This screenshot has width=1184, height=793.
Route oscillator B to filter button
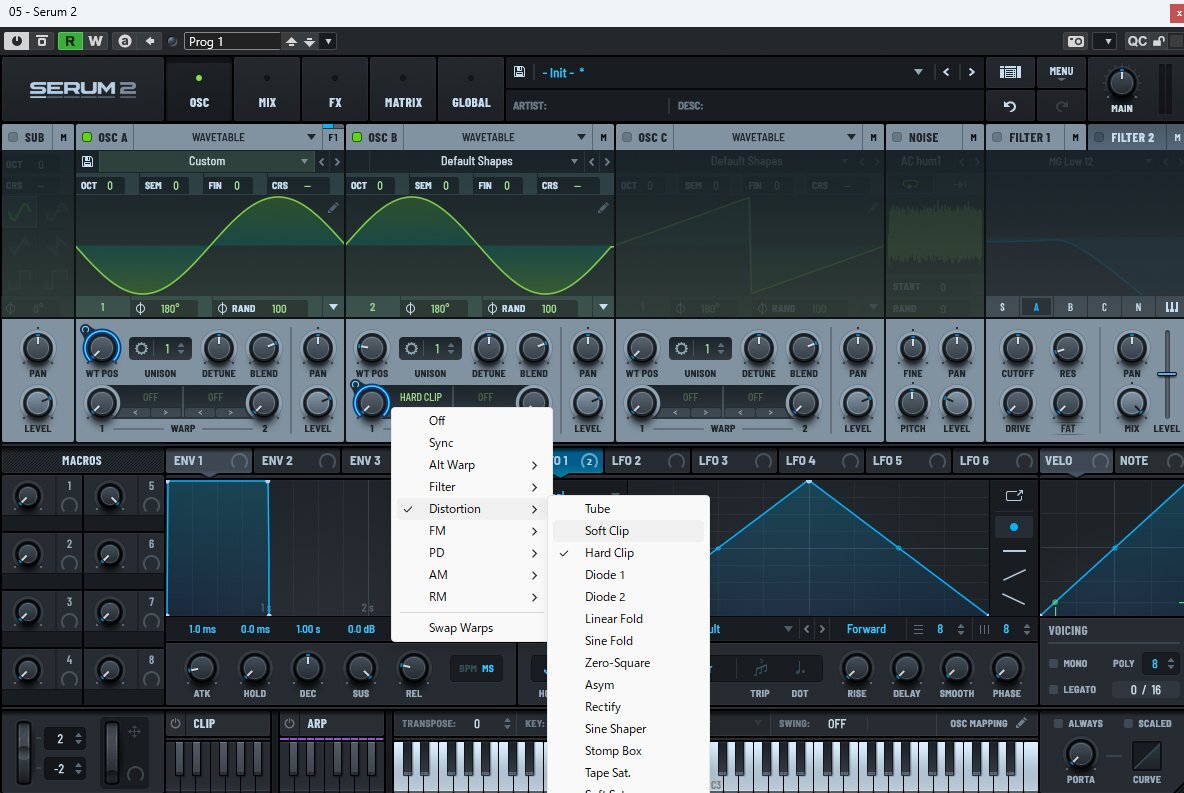pyautogui.click(x=1070, y=307)
